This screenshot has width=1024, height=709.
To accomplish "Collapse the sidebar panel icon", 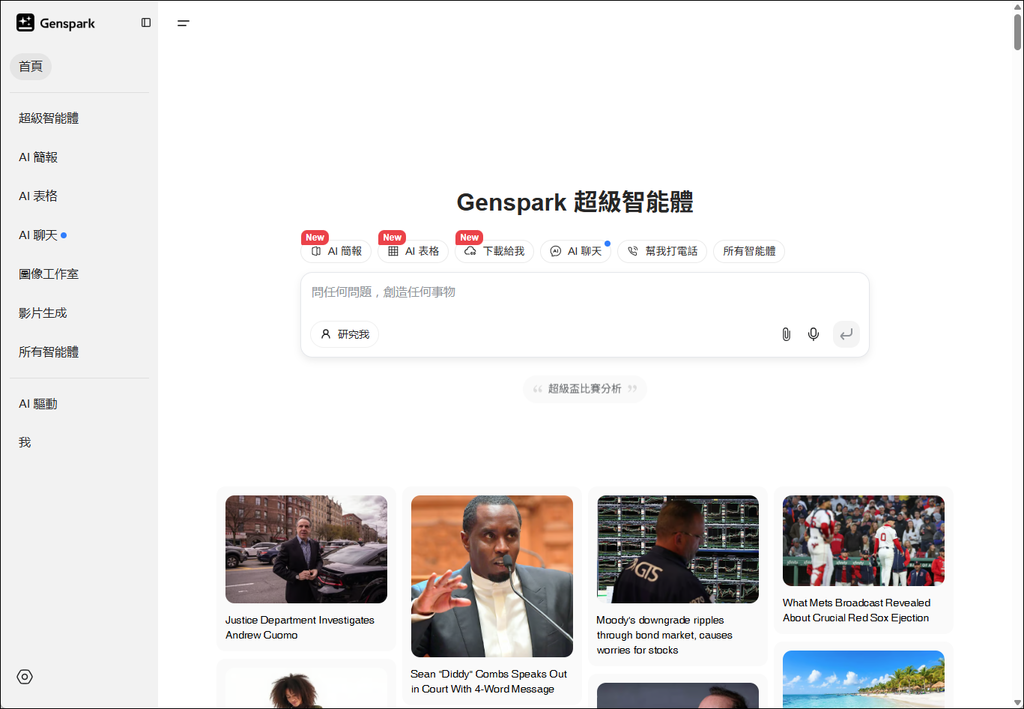I will coord(146,23).
